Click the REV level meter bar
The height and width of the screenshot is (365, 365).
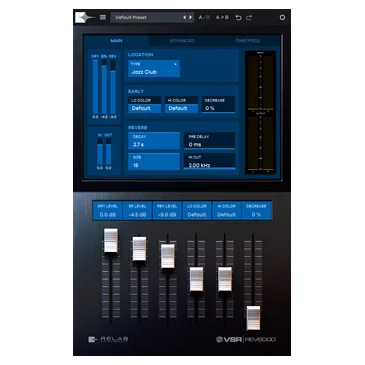point(113,87)
